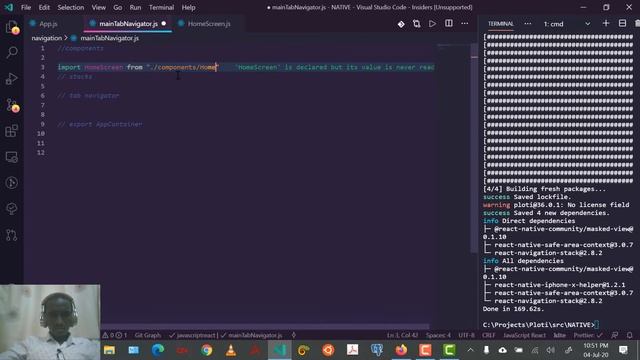Switch to the App.js editor tab
This screenshot has width=640, height=360.
tap(49, 24)
